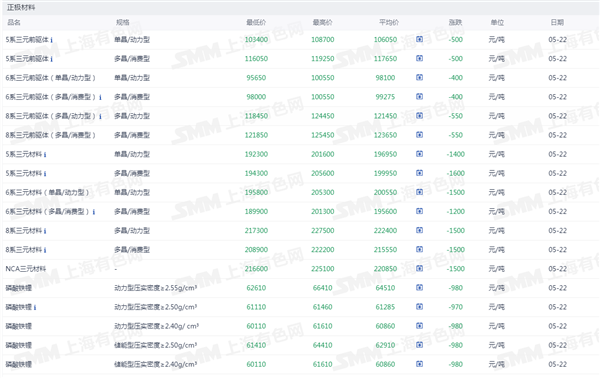
Task: Click change value -1200
Action: click(x=455, y=212)
